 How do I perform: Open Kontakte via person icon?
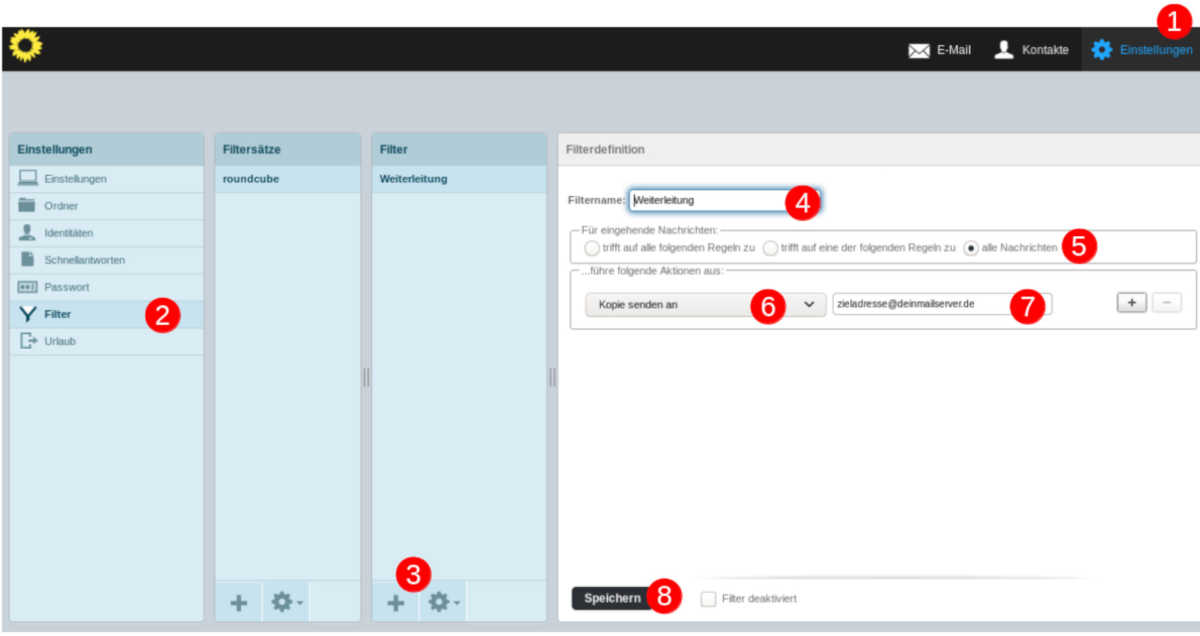[1004, 49]
